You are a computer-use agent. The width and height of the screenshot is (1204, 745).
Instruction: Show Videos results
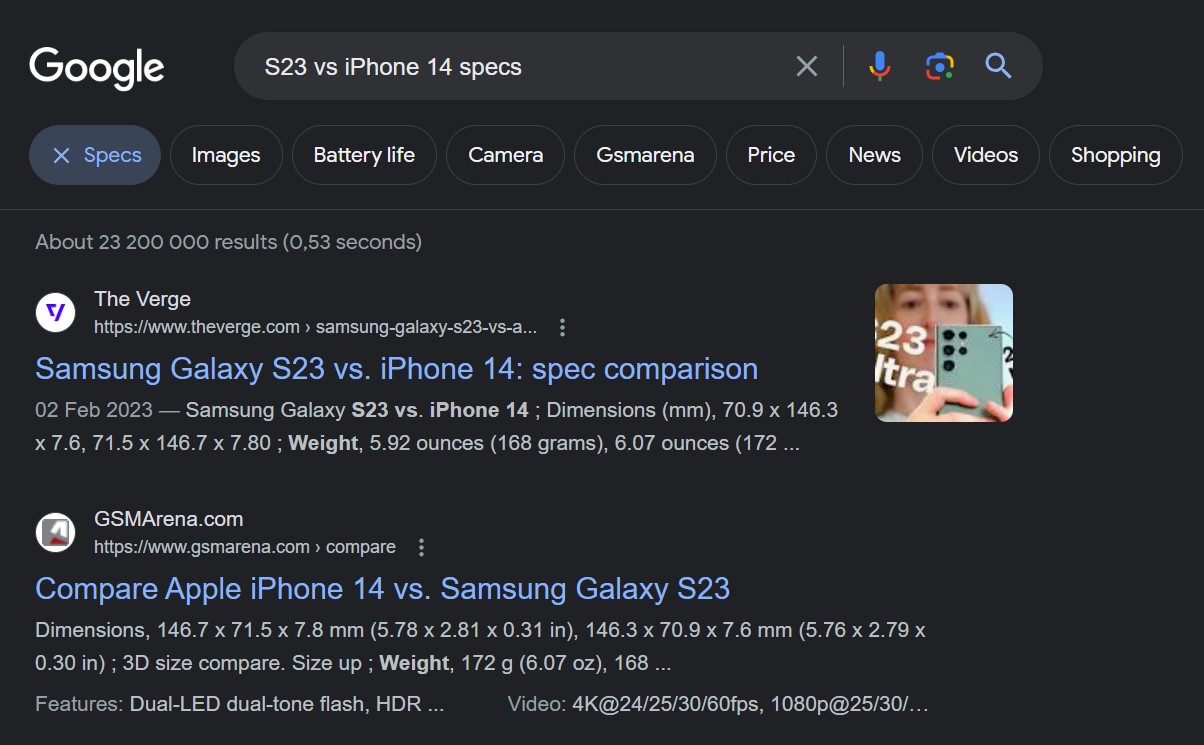pyautogui.click(x=985, y=155)
